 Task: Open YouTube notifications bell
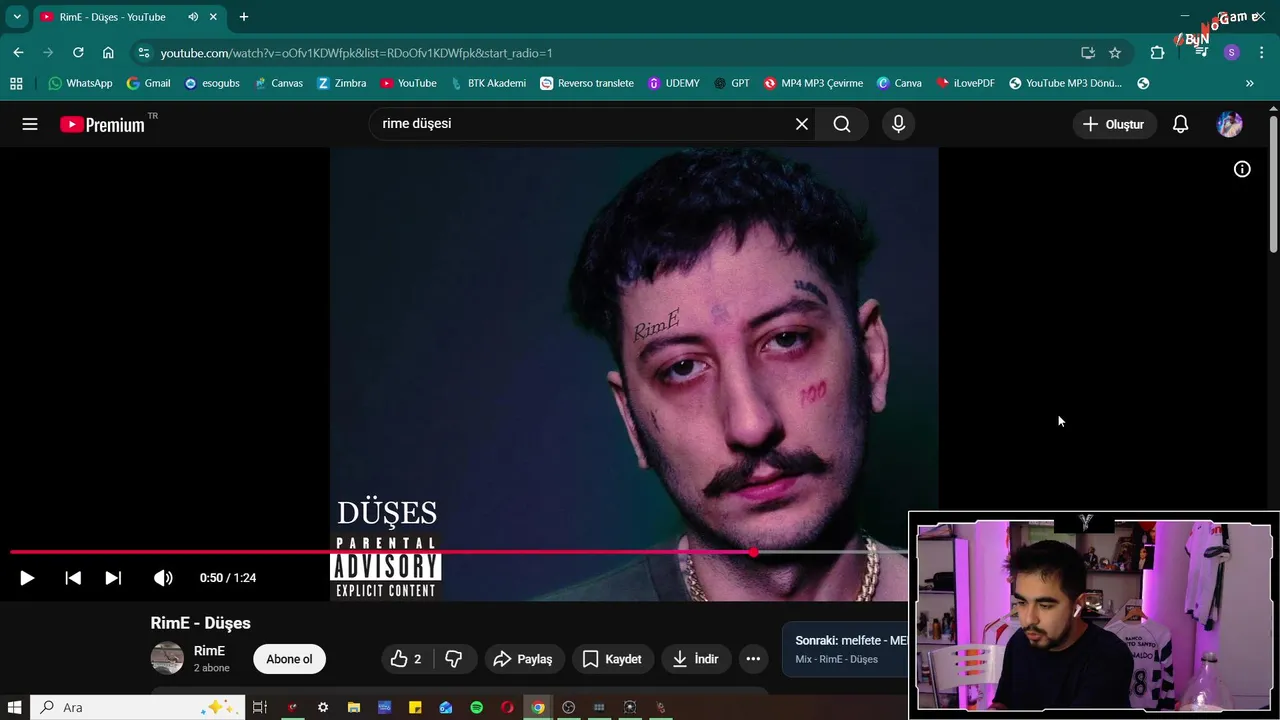pyautogui.click(x=1181, y=124)
